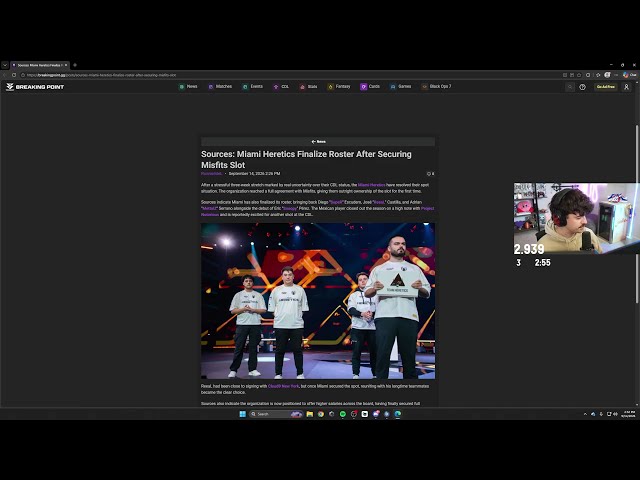Screen dimensions: 640x480
Task: Click the Heretics roster article photo
Action: click(318, 301)
